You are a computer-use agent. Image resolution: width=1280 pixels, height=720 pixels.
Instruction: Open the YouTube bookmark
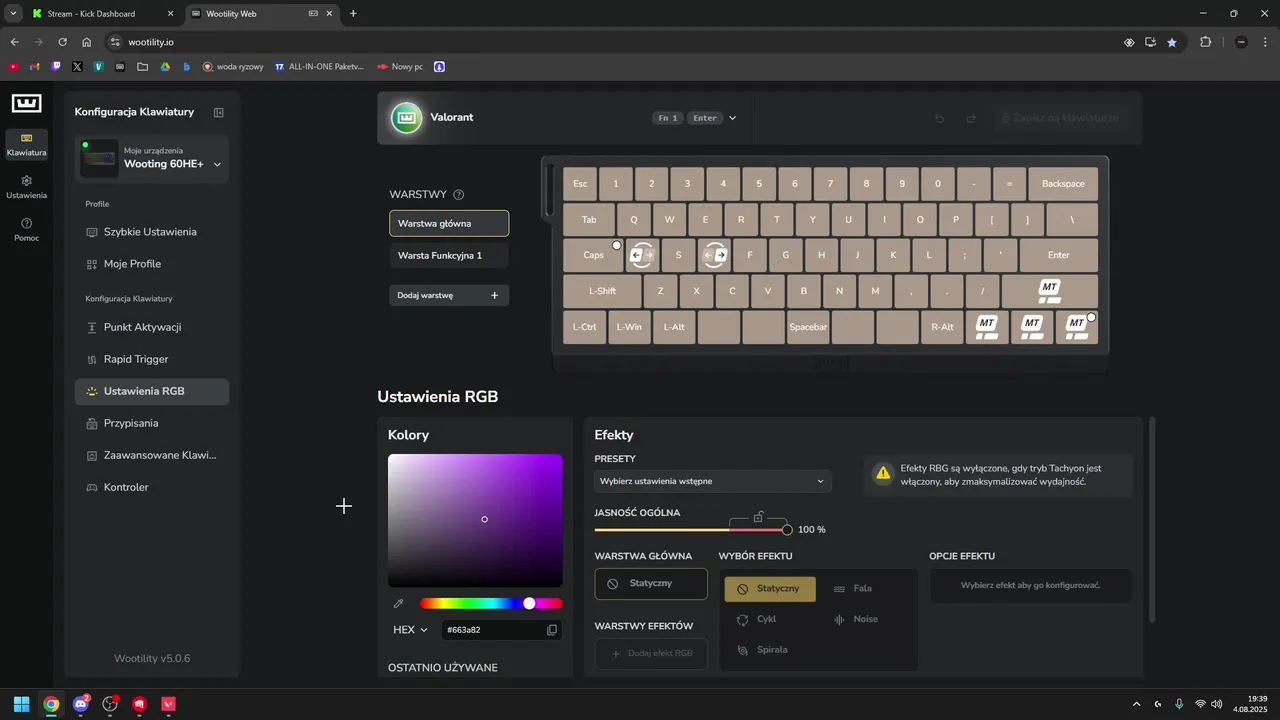click(x=13, y=67)
